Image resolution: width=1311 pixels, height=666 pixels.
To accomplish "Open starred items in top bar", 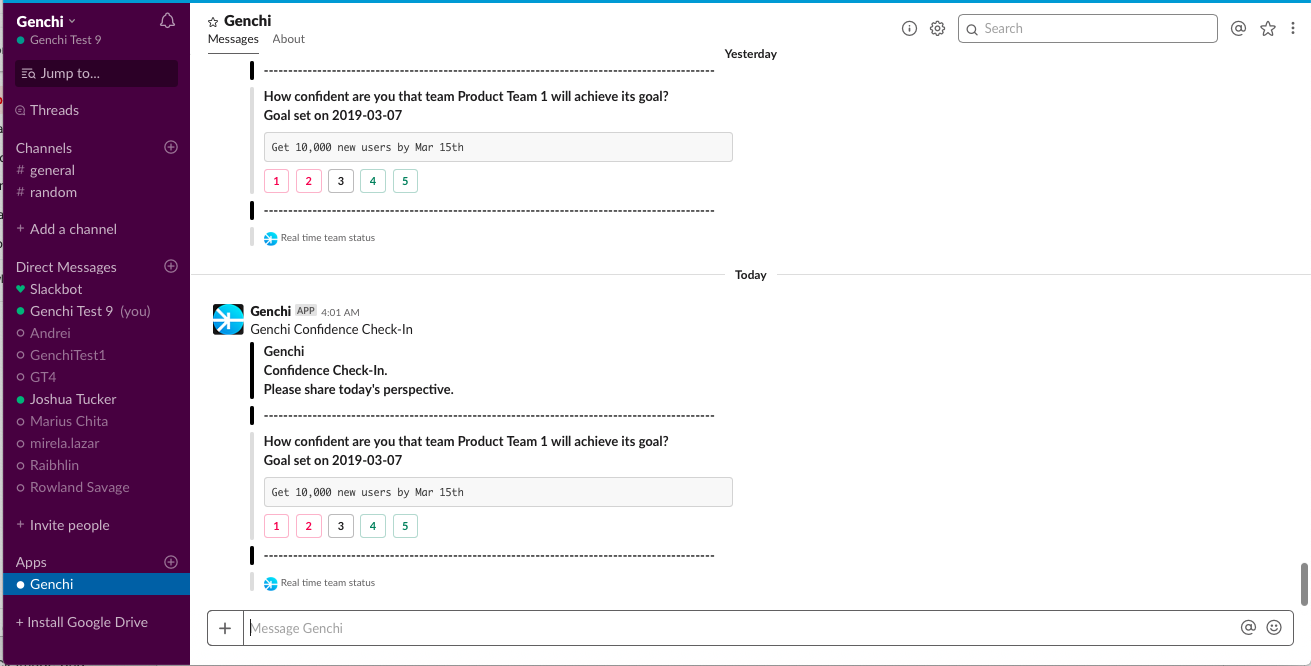I will [1267, 29].
